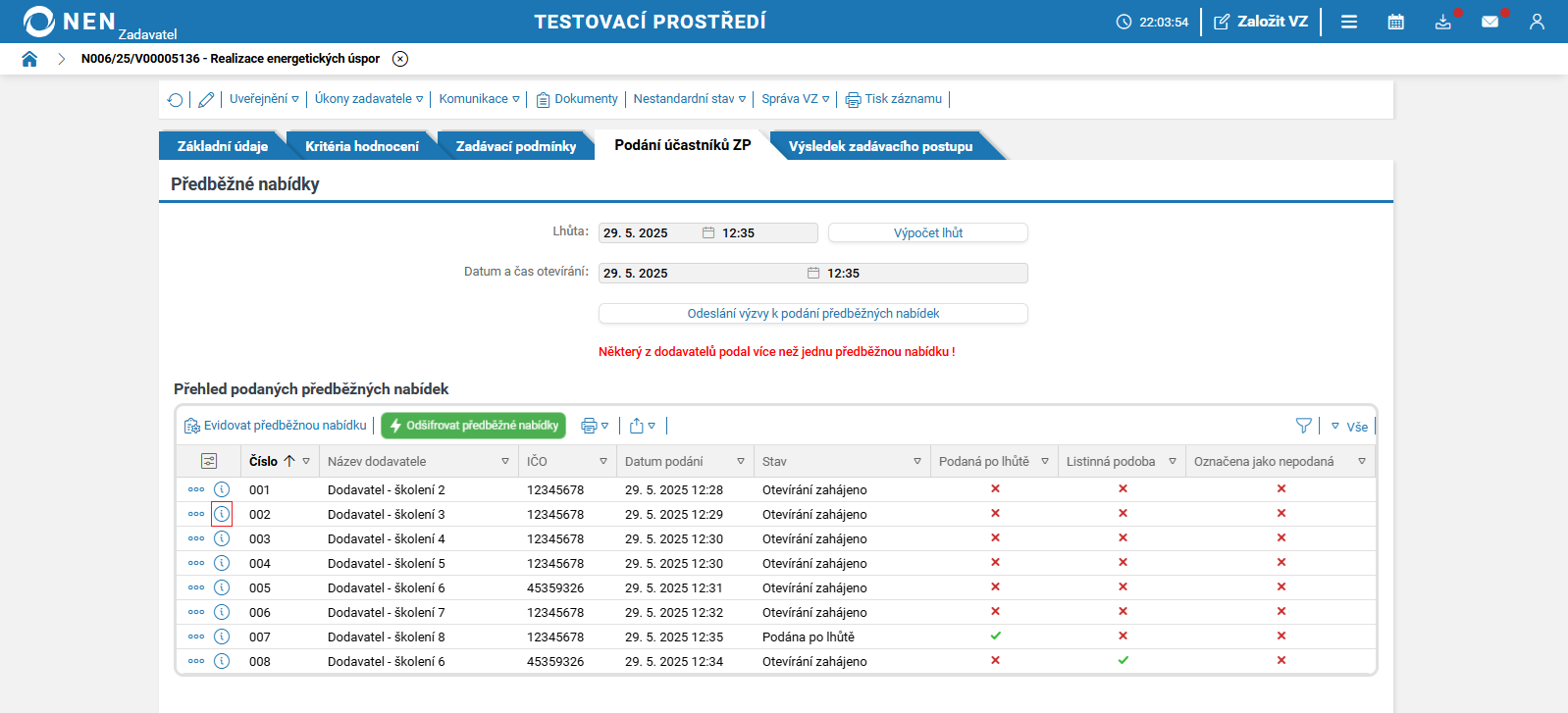This screenshot has width=1568, height=713.
Task: Close the N006/25/V00005136 breadcrumb with X
Action: (400, 59)
